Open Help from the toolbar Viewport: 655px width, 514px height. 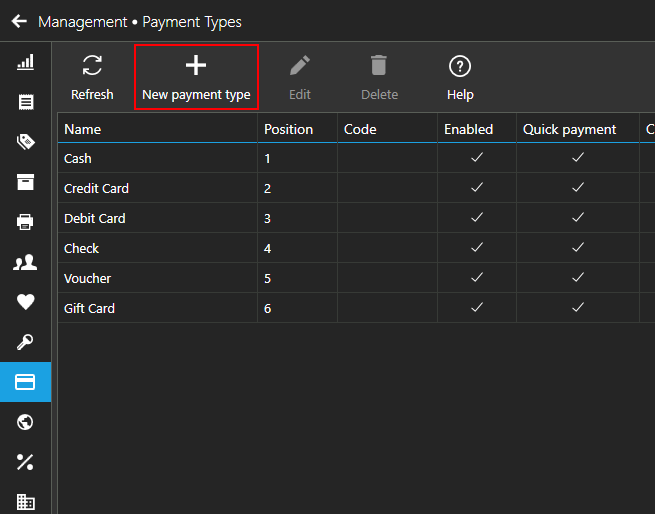pyautogui.click(x=460, y=77)
